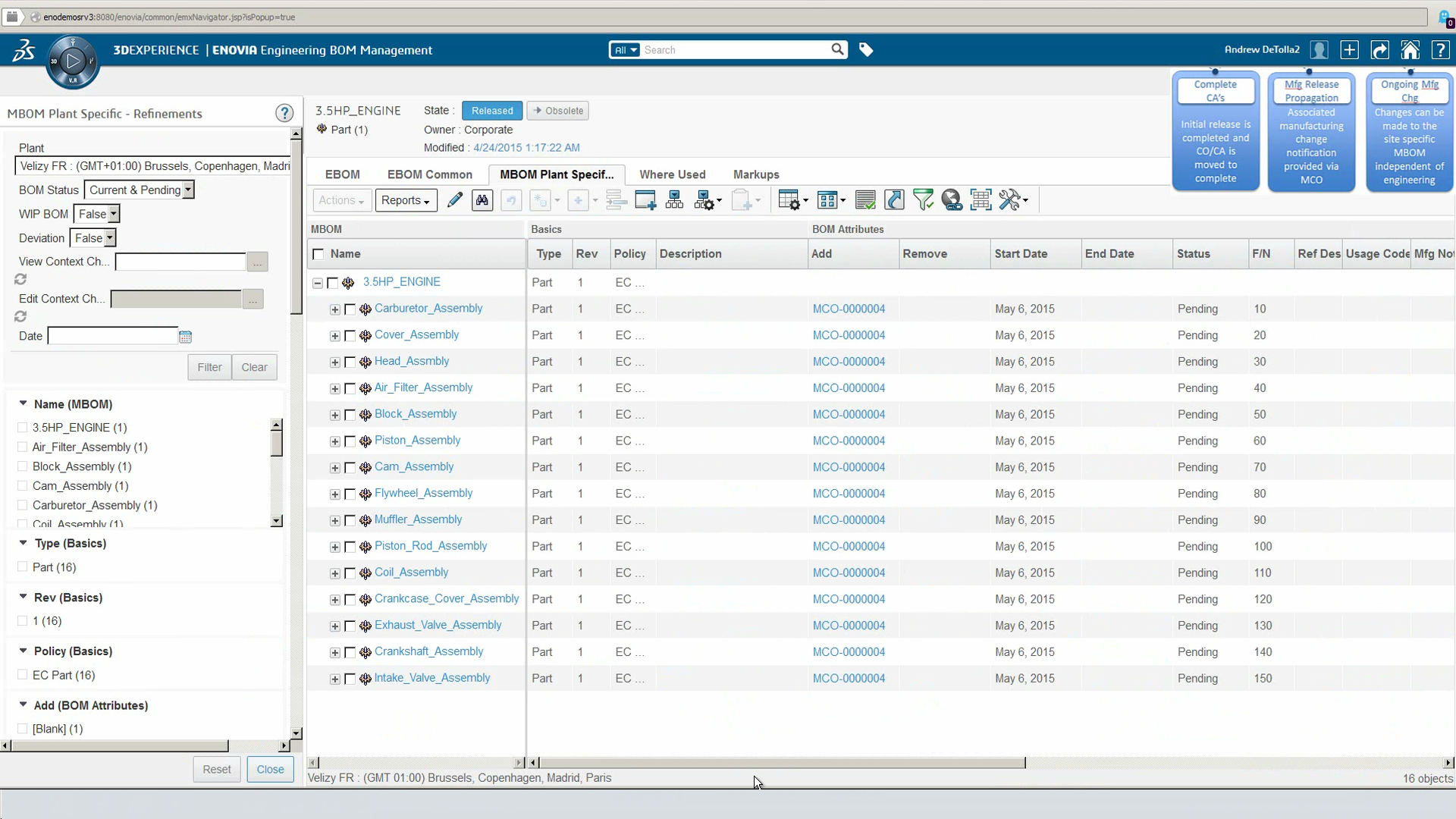Click the green funnel filter icon

click(923, 200)
